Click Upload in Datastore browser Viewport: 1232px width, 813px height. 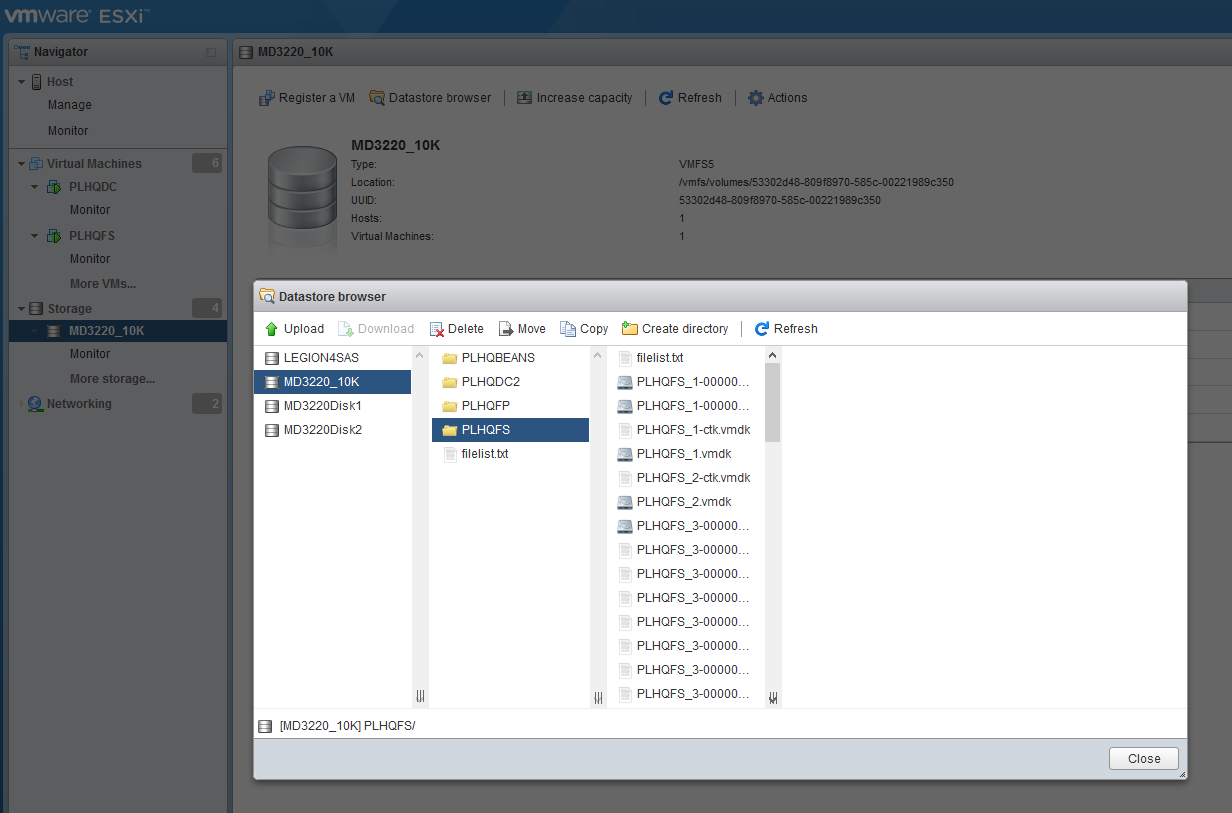coord(294,329)
